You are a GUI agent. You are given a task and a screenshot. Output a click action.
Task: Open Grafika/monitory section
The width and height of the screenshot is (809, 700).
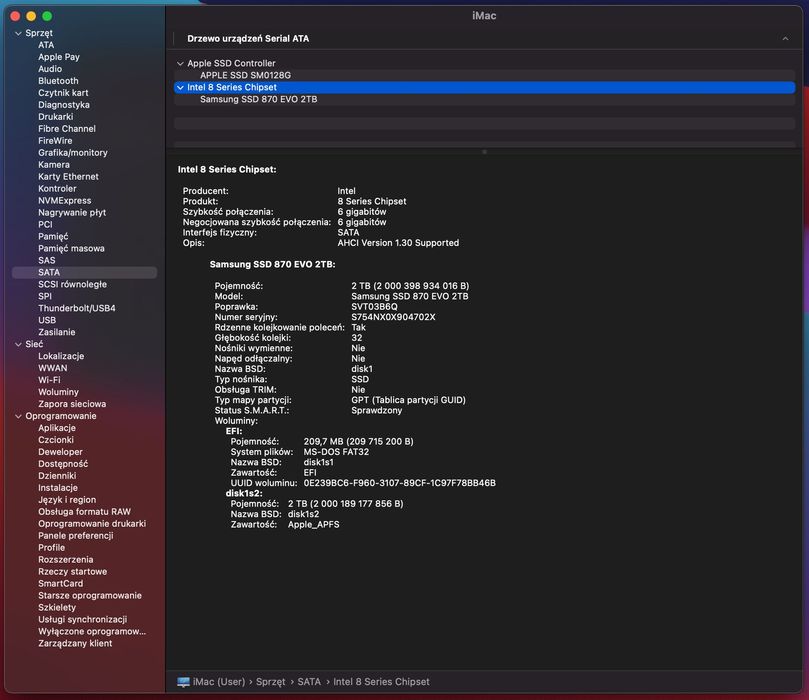(73, 153)
